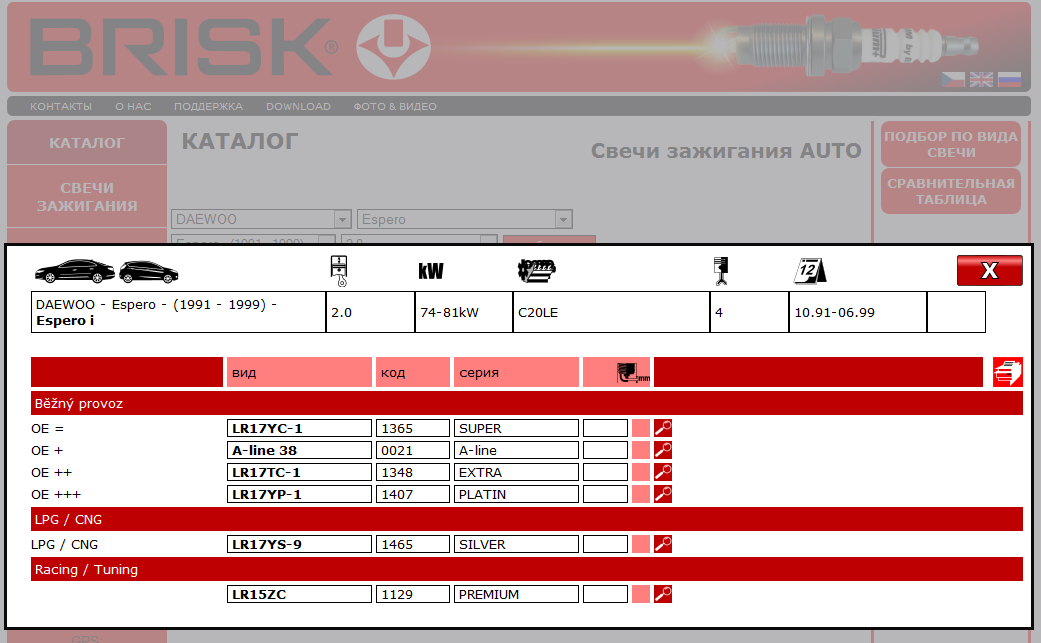Click production date cell 10.91-06.99
The image size is (1041, 643).
coord(858,312)
